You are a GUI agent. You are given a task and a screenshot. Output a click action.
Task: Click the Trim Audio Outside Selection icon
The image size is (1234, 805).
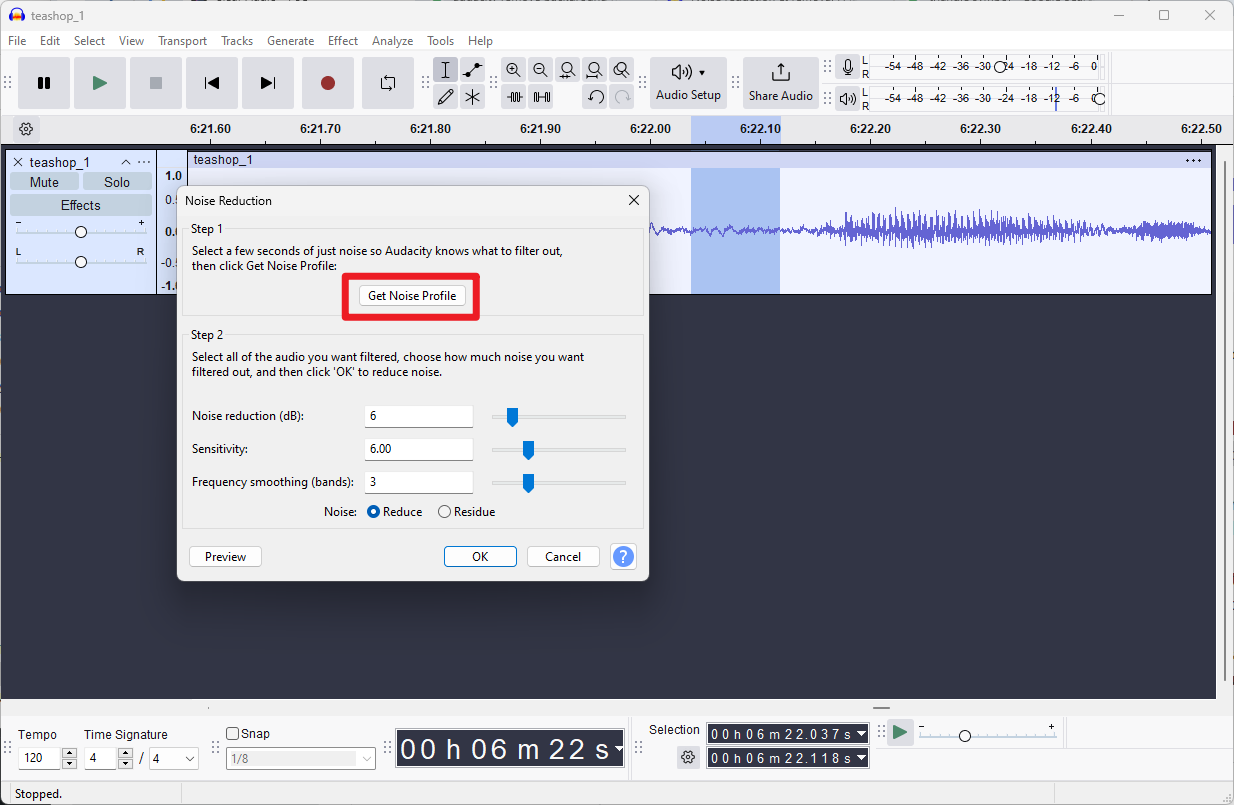pyautogui.click(x=514, y=97)
